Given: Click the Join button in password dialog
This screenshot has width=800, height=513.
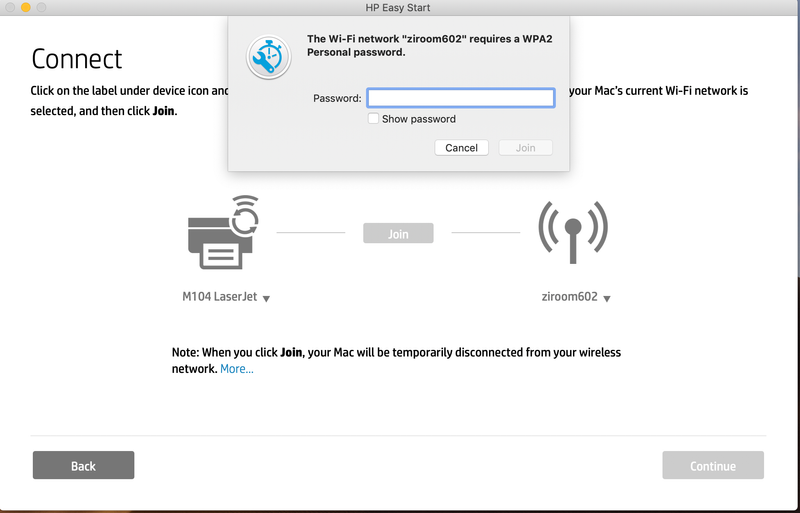Looking at the screenshot, I should (526, 148).
